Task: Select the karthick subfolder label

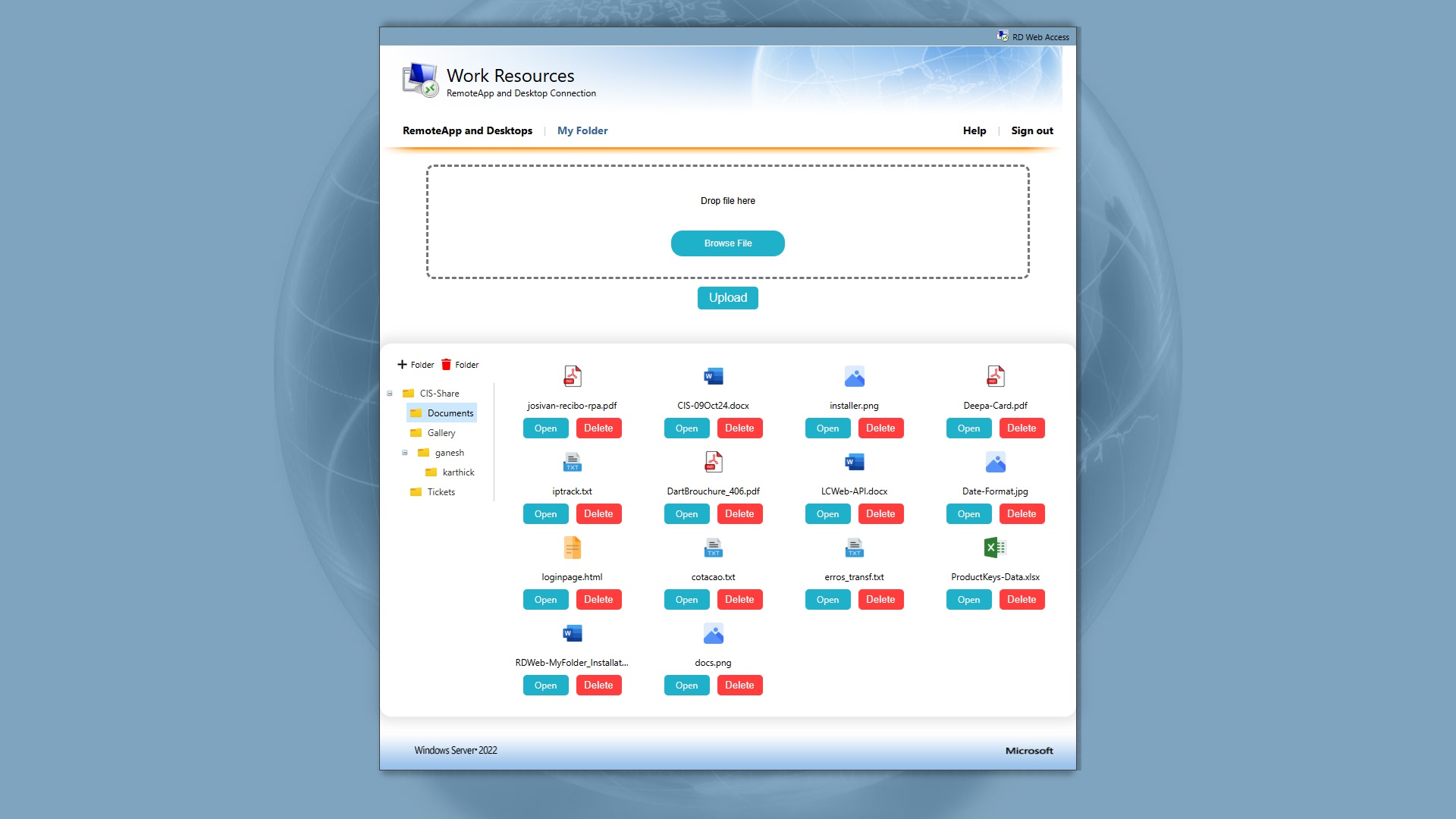Action: tap(459, 472)
